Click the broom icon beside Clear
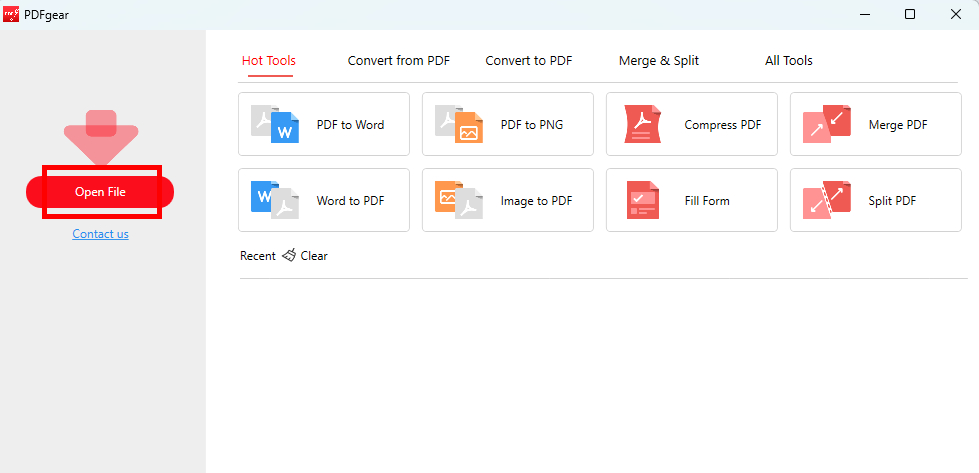Viewport: 979px width, 473px height. click(x=288, y=255)
